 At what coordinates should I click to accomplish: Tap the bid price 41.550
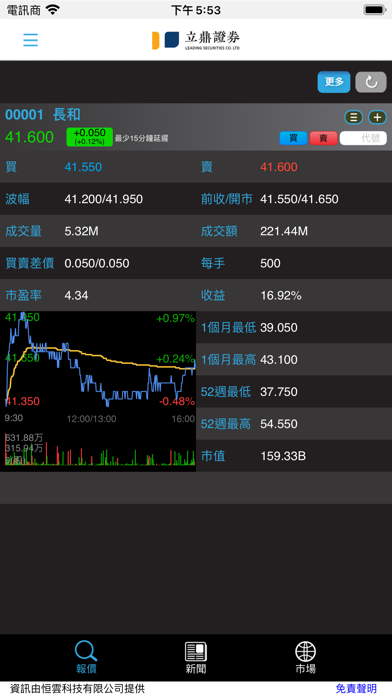83,167
